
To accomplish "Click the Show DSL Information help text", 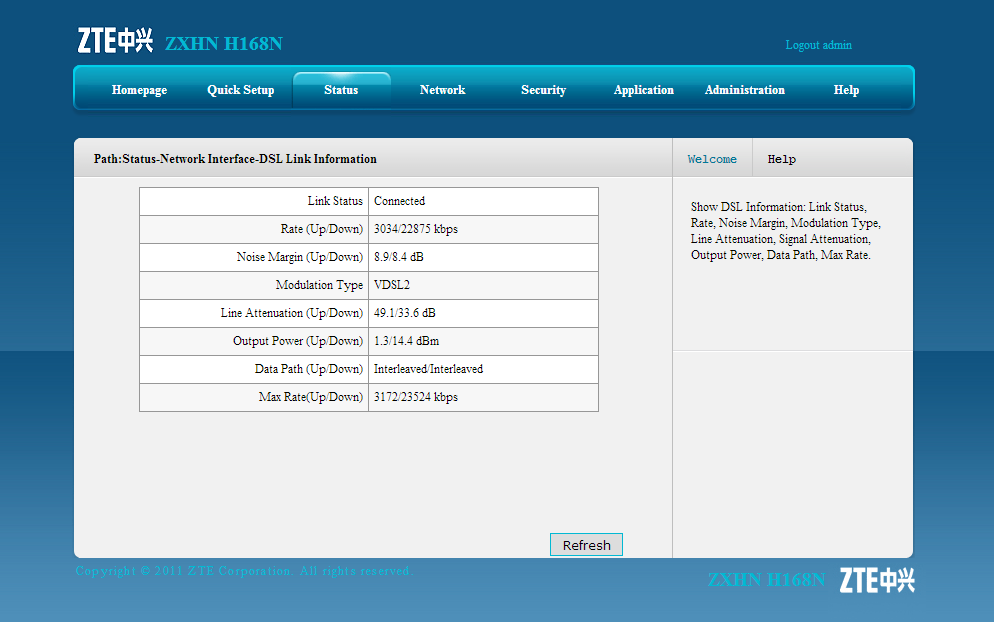I will coord(785,231).
